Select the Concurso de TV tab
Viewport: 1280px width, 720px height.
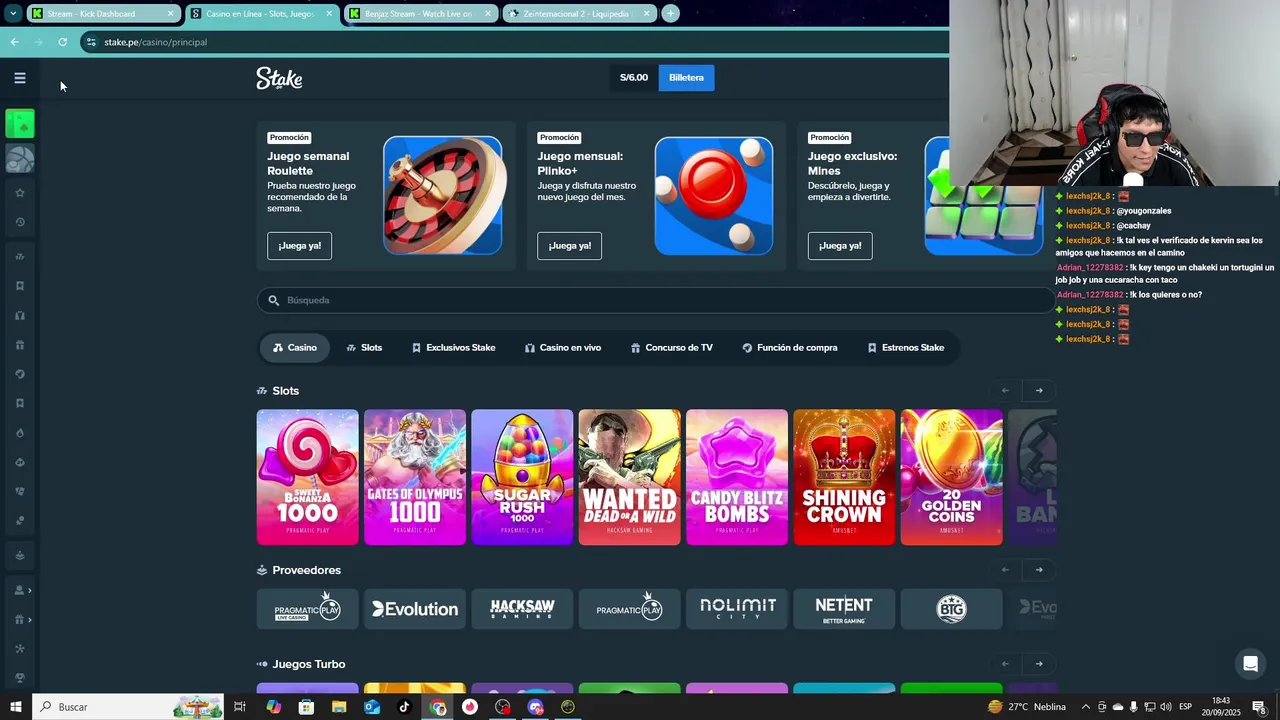[672, 348]
